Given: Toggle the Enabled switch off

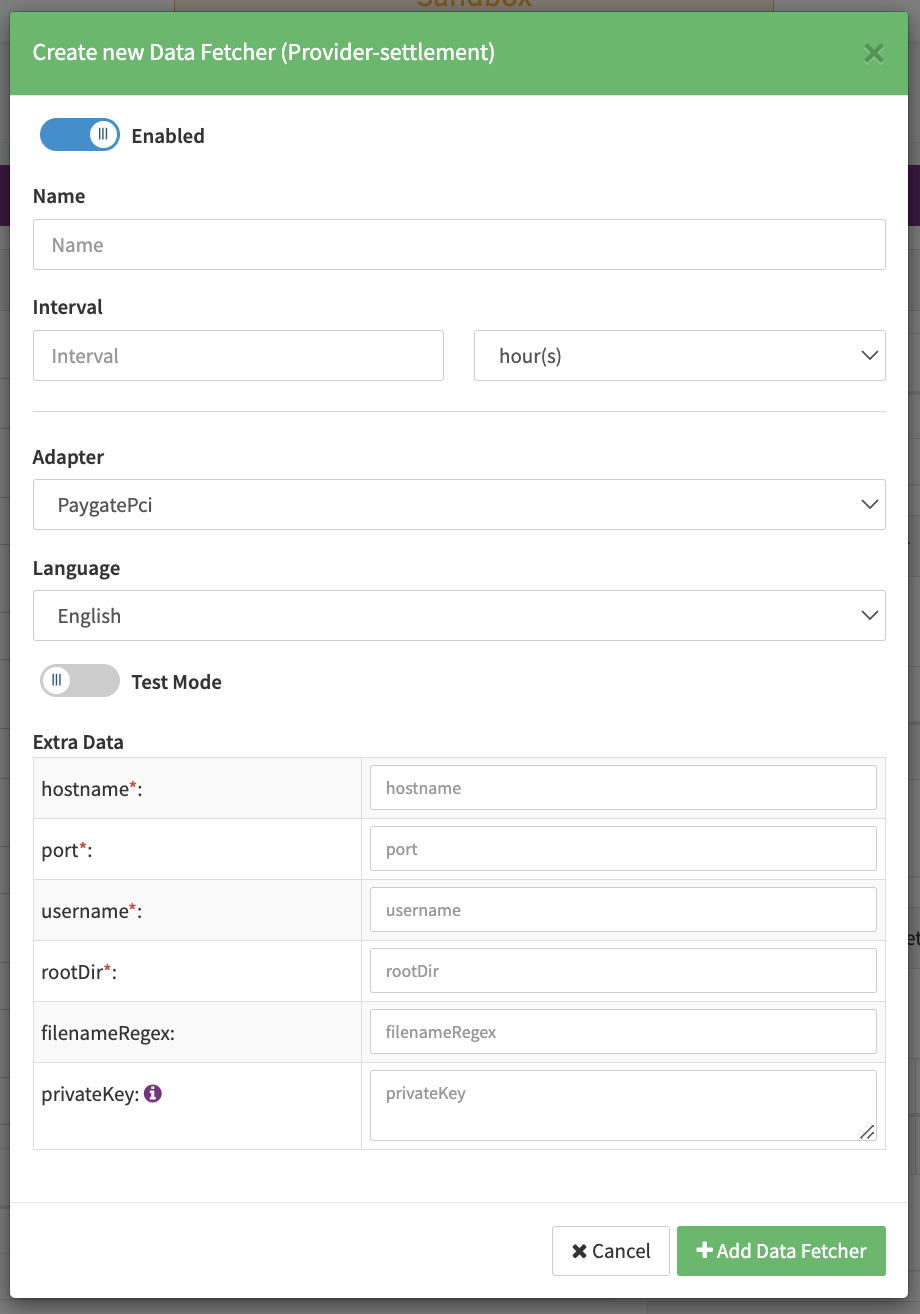Looking at the screenshot, I should pyautogui.click(x=79, y=135).
